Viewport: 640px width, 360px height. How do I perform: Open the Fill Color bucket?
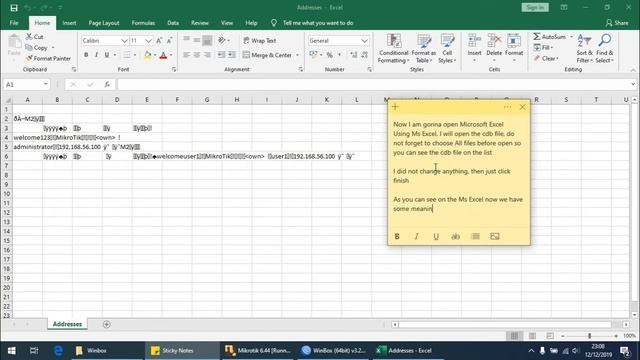tap(147, 55)
